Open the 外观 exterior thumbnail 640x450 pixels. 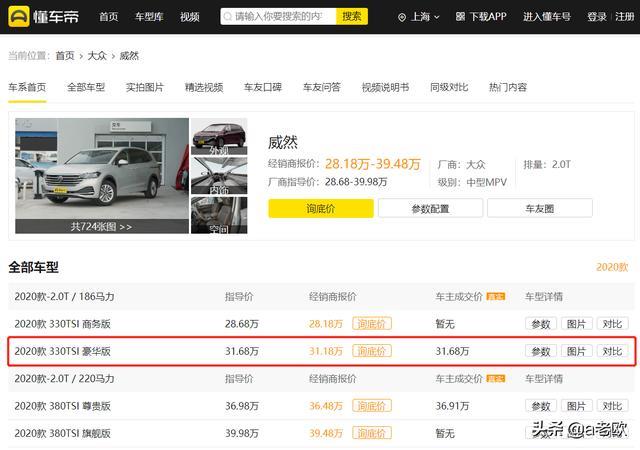(219, 136)
